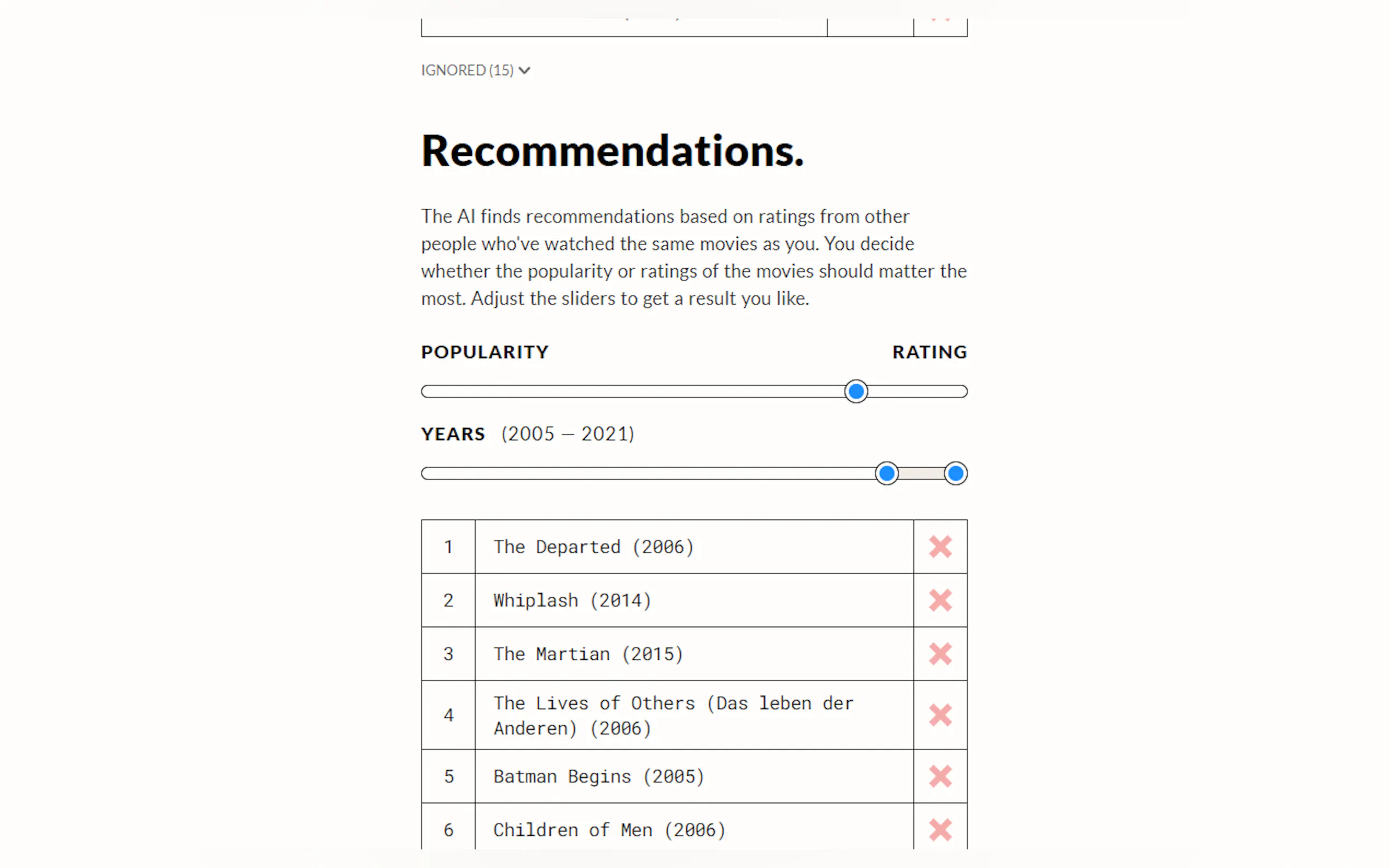Select The Departed (2006) title
This screenshot has height=868, width=1389.
[593, 547]
